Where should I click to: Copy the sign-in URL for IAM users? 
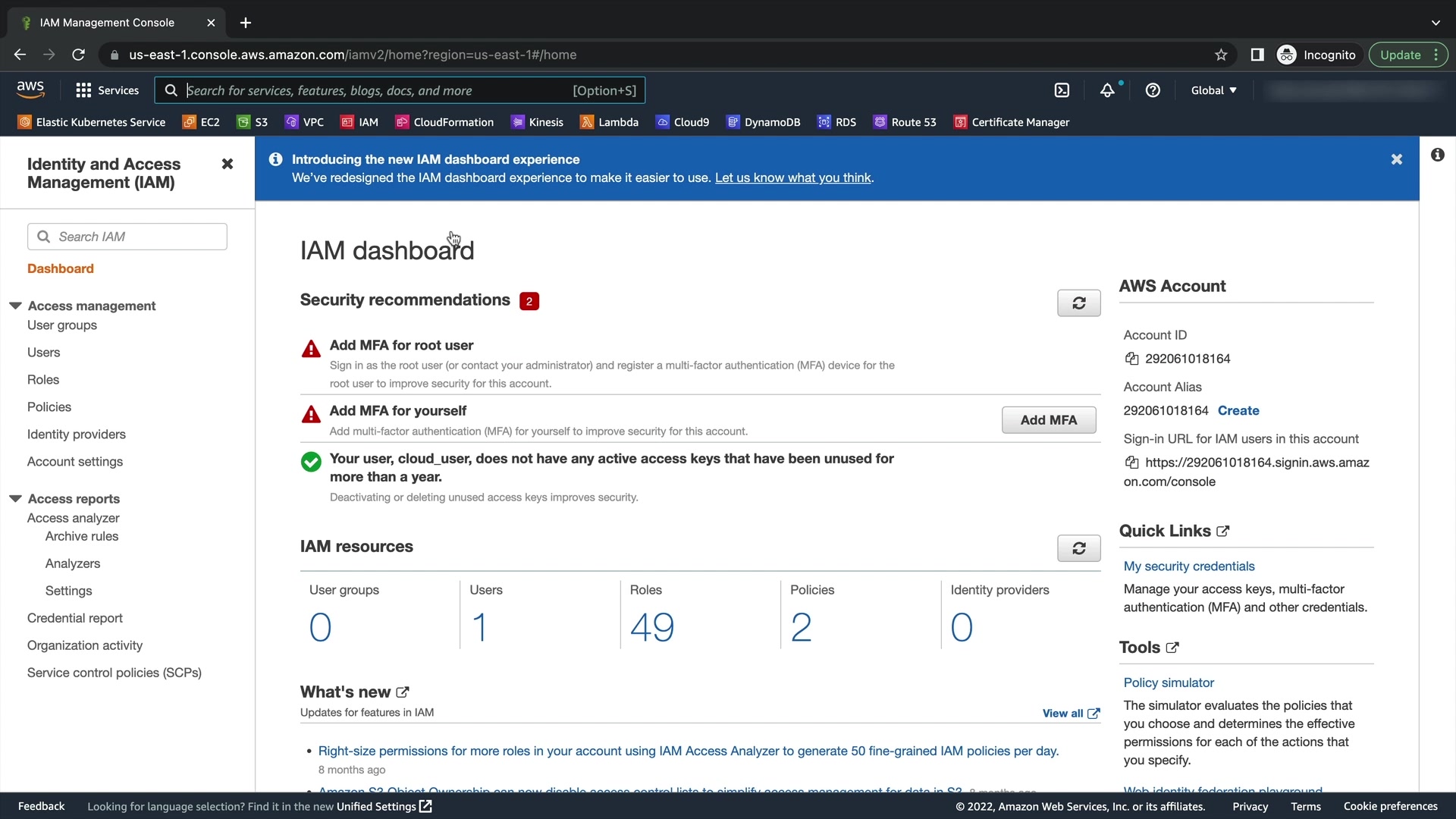1131,463
